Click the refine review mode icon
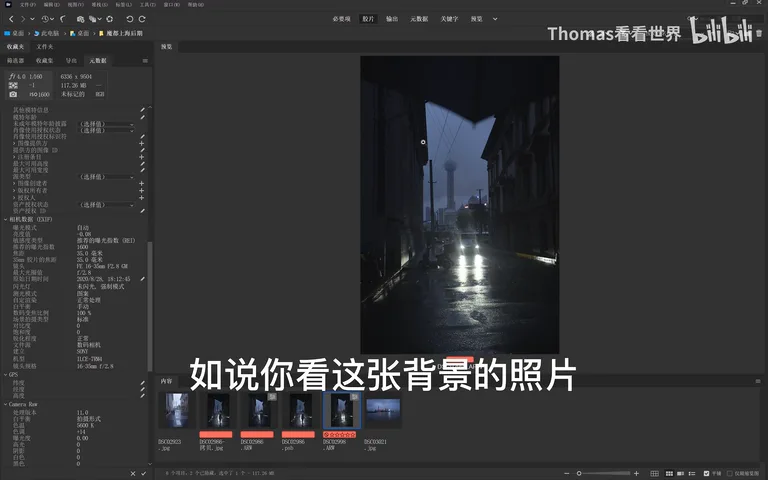768x480 pixels. [93, 19]
